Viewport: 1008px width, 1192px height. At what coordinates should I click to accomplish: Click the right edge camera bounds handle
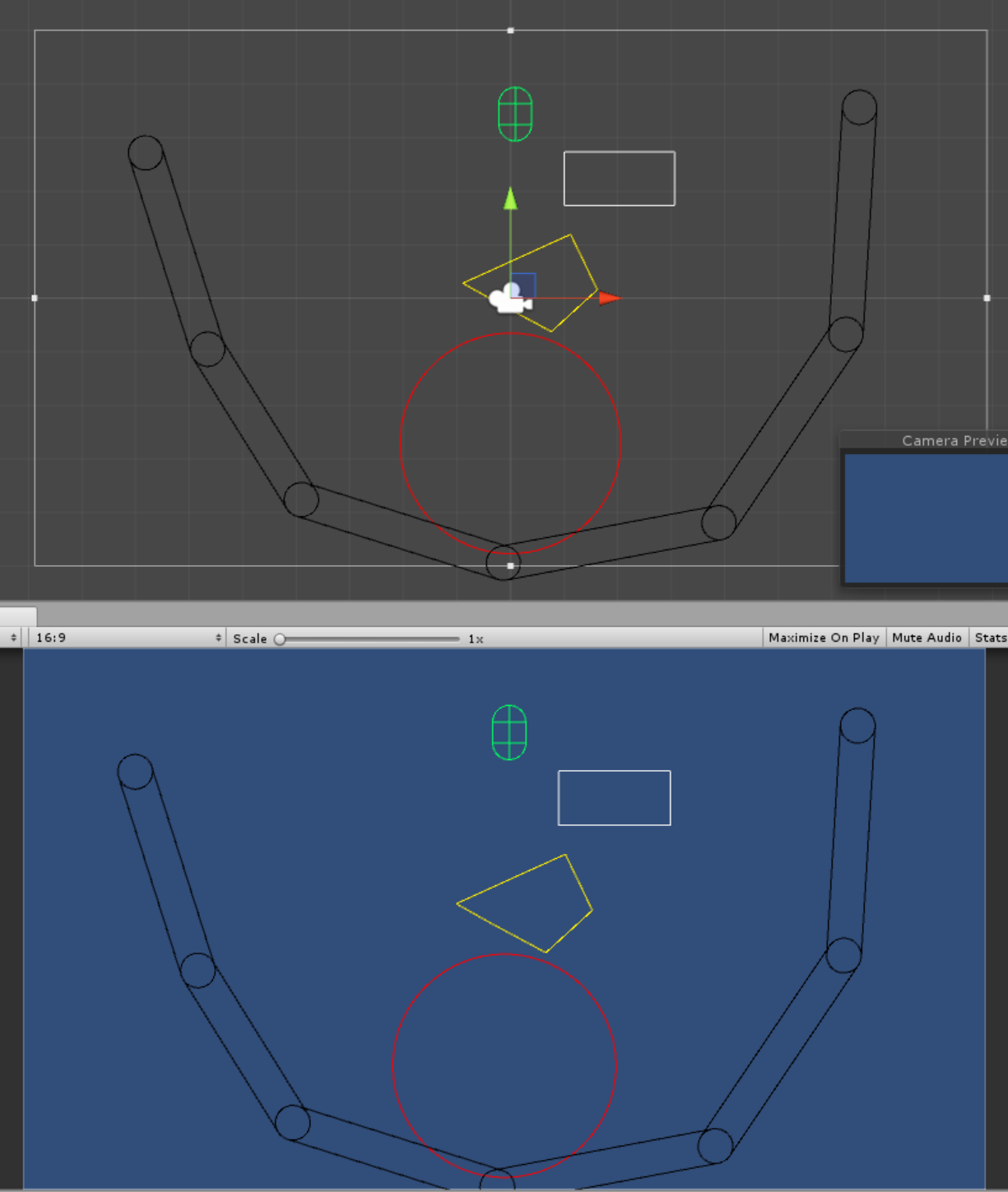[987, 298]
